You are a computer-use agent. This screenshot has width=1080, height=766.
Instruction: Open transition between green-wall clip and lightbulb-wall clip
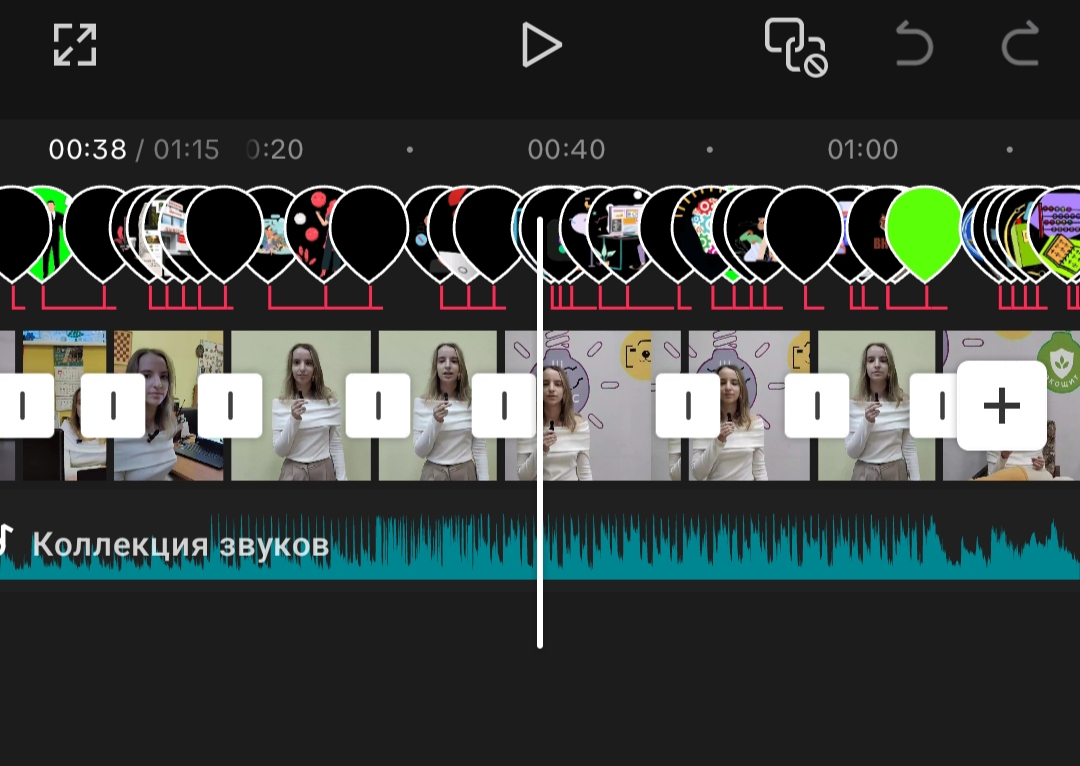point(504,405)
